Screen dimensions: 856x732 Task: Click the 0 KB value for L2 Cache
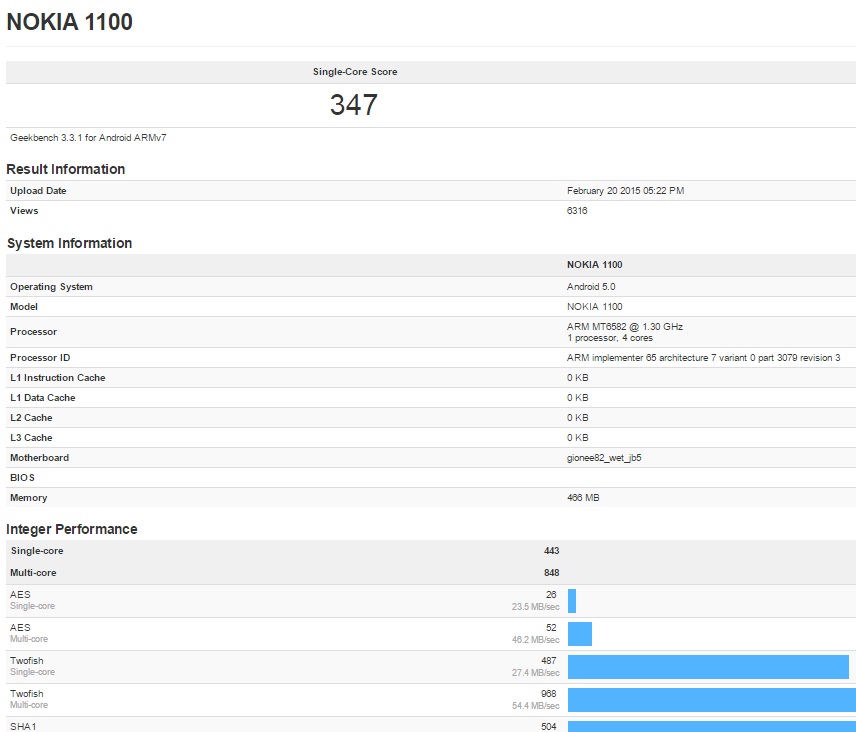tap(578, 418)
